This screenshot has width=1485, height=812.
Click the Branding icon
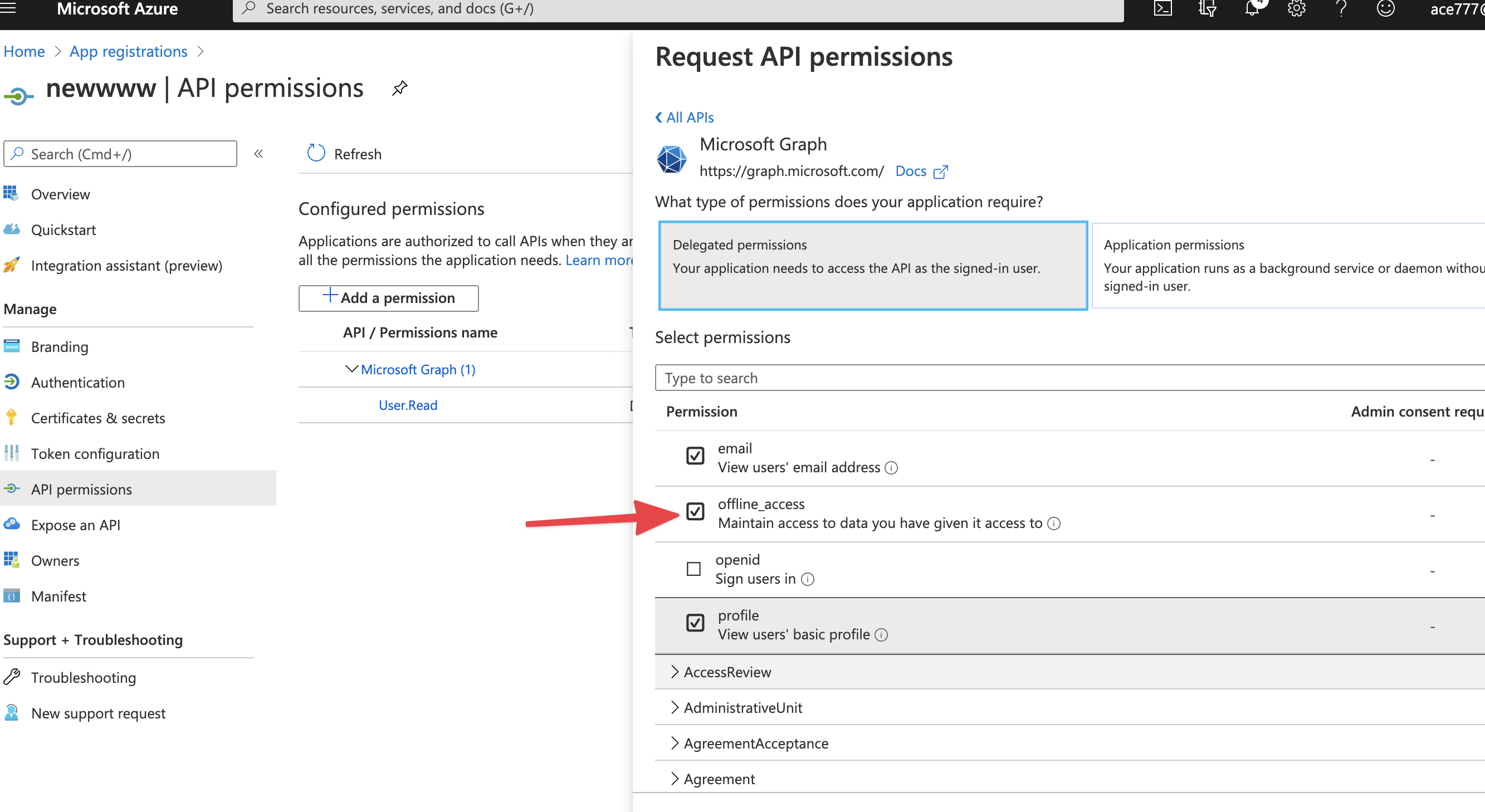11,346
